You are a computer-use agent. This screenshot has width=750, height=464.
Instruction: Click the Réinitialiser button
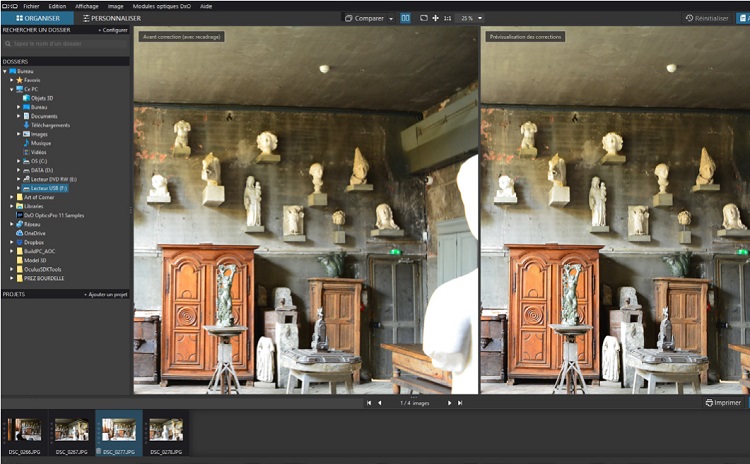tap(707, 18)
